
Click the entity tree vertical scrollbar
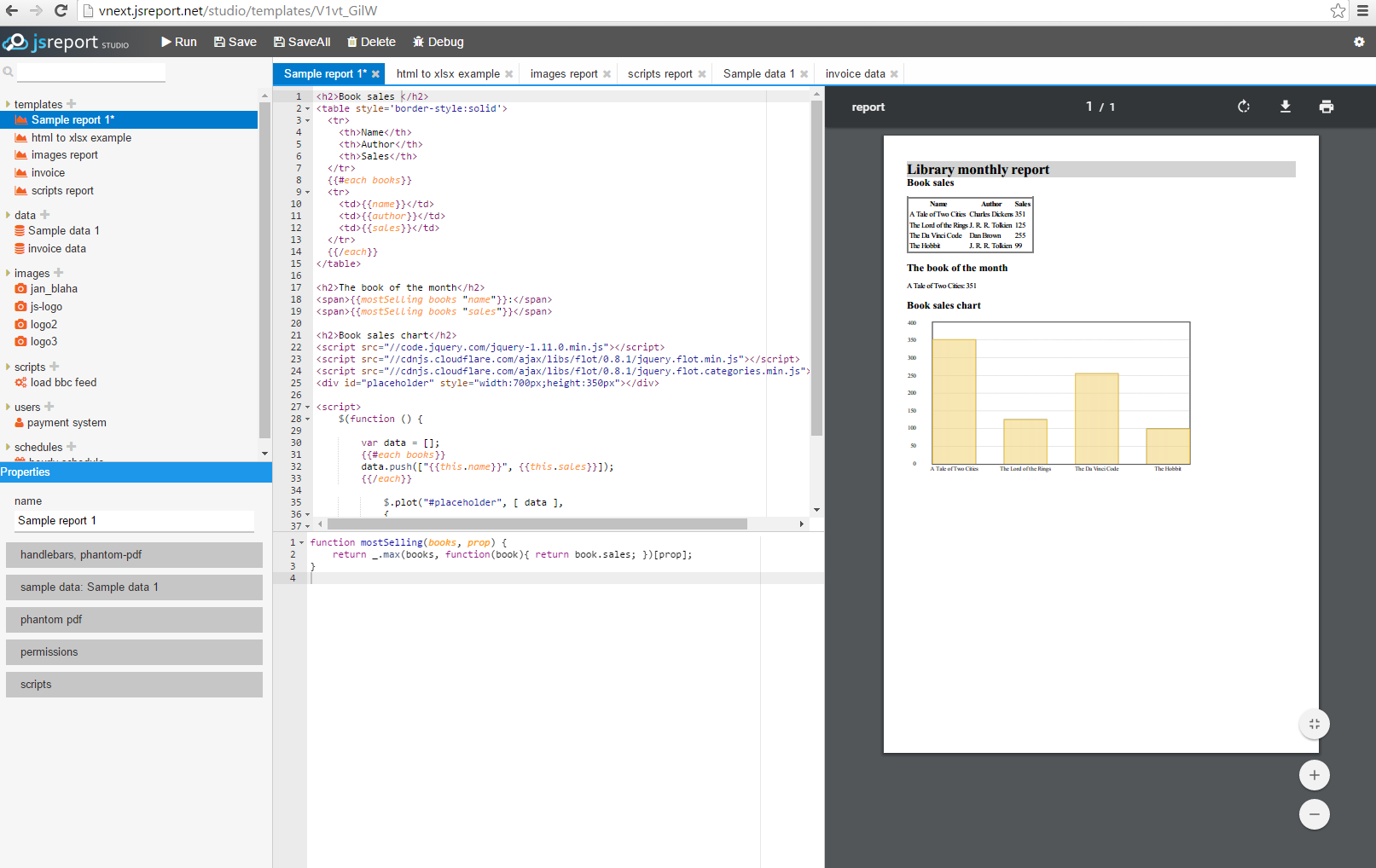pyautogui.click(x=264, y=269)
